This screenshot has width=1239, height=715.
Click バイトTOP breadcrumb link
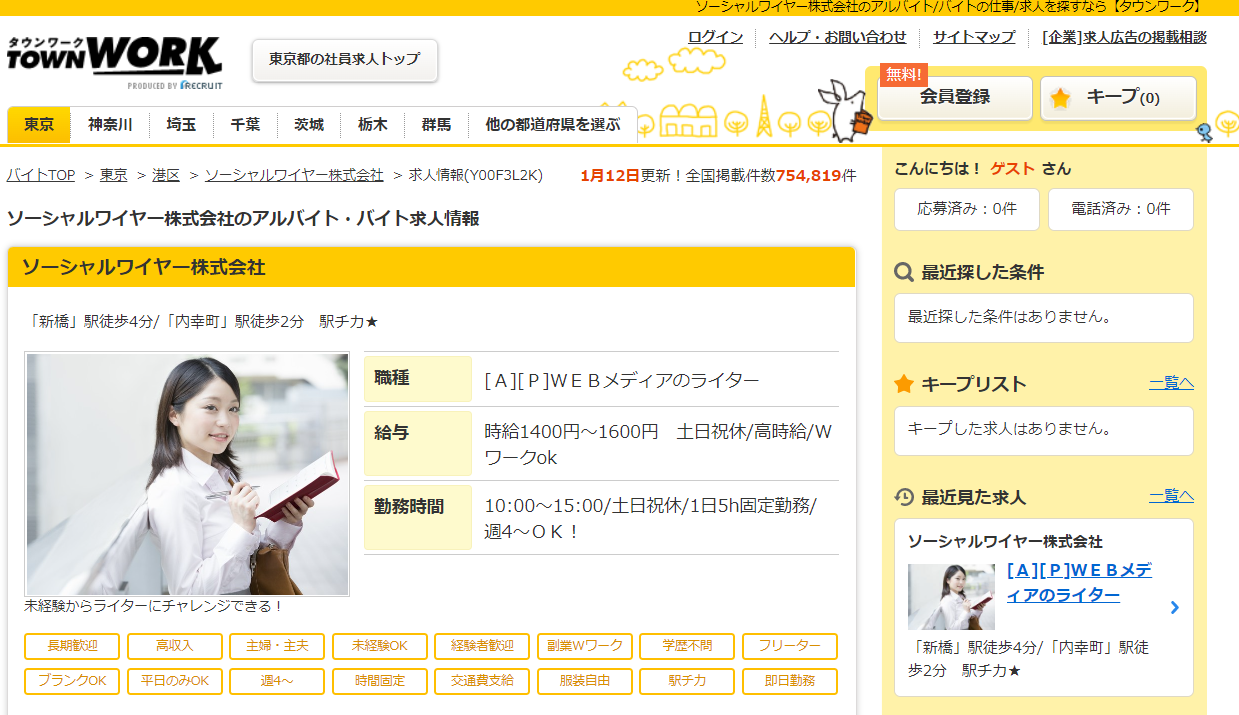click(41, 175)
